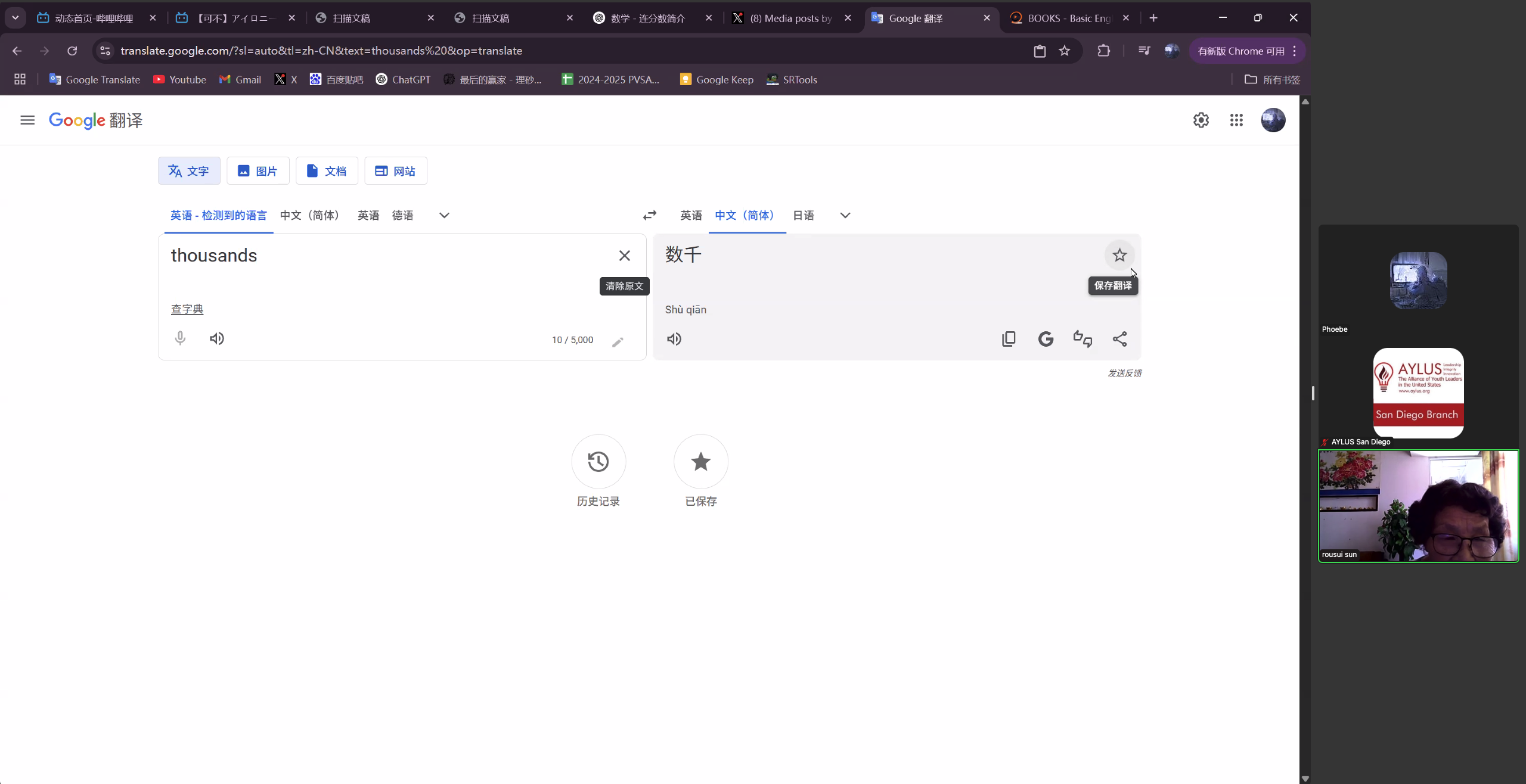
Task: Click the browser address bar URL
Action: pyautogui.click(x=321, y=51)
